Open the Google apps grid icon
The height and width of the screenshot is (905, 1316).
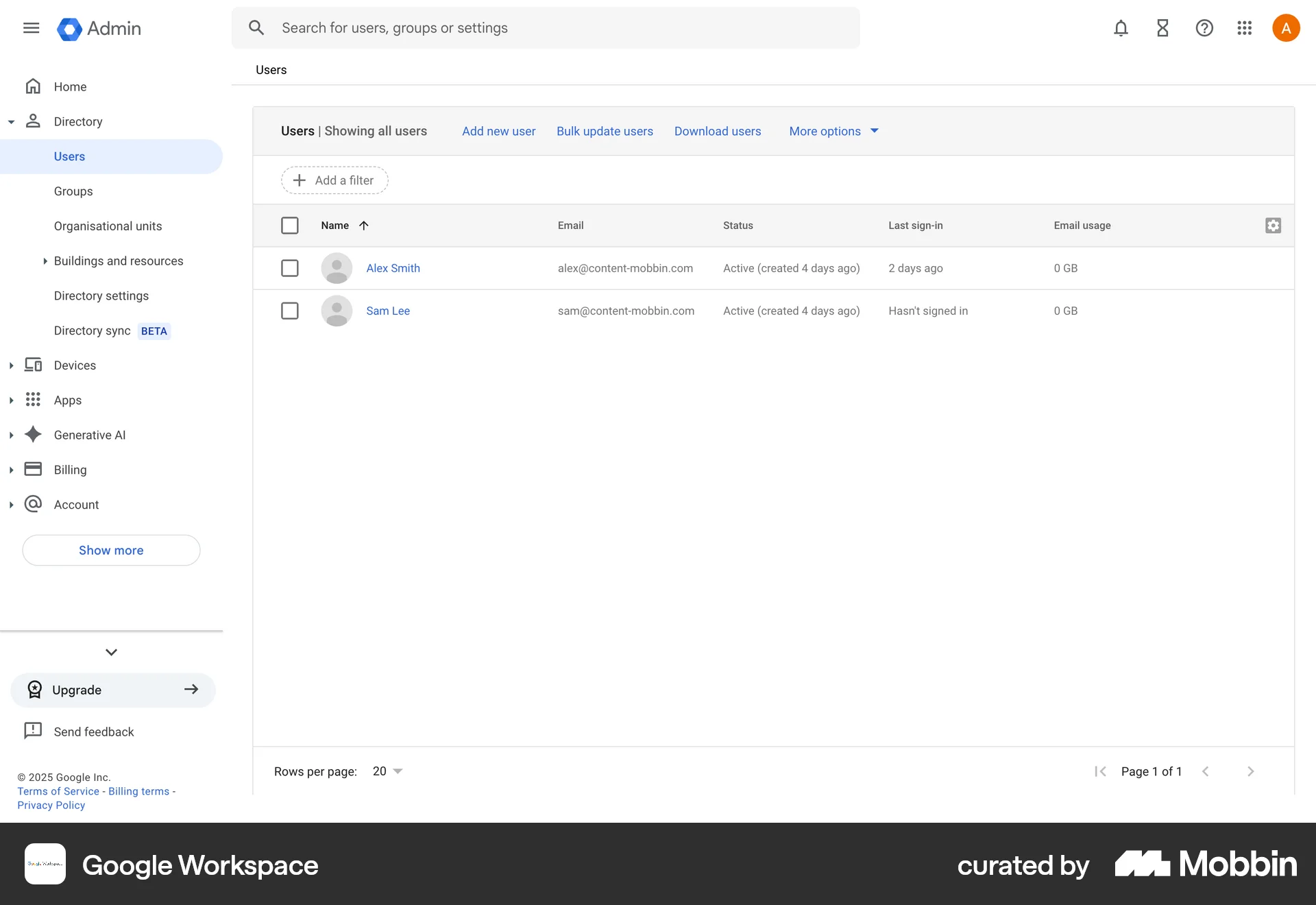point(1245,28)
